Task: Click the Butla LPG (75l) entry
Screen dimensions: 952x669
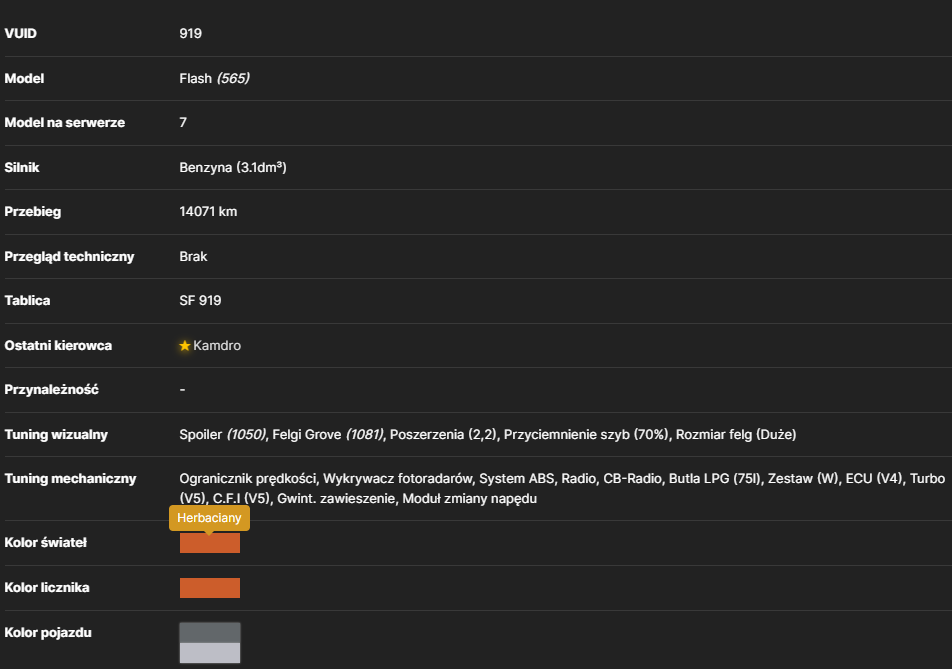Action: (x=715, y=479)
